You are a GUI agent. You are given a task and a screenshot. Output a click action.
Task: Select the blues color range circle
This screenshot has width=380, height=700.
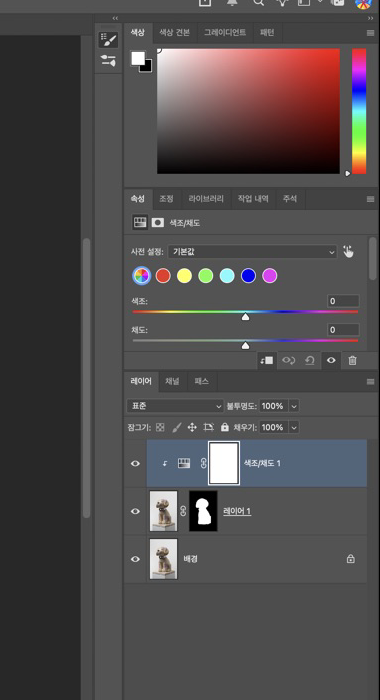click(x=248, y=275)
